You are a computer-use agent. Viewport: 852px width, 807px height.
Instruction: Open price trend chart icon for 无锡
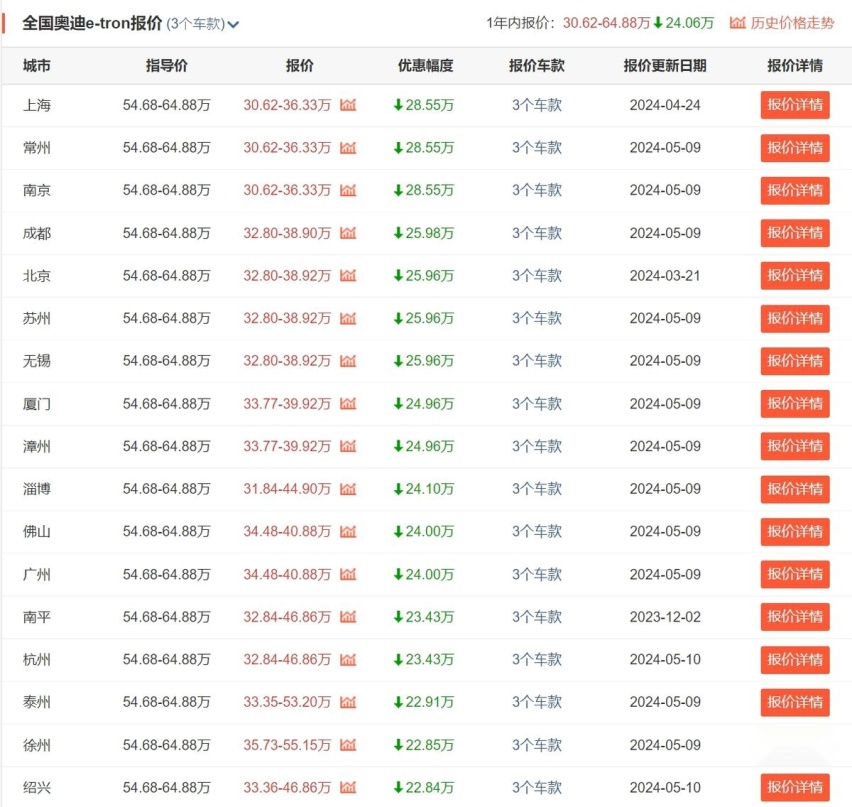click(x=348, y=361)
